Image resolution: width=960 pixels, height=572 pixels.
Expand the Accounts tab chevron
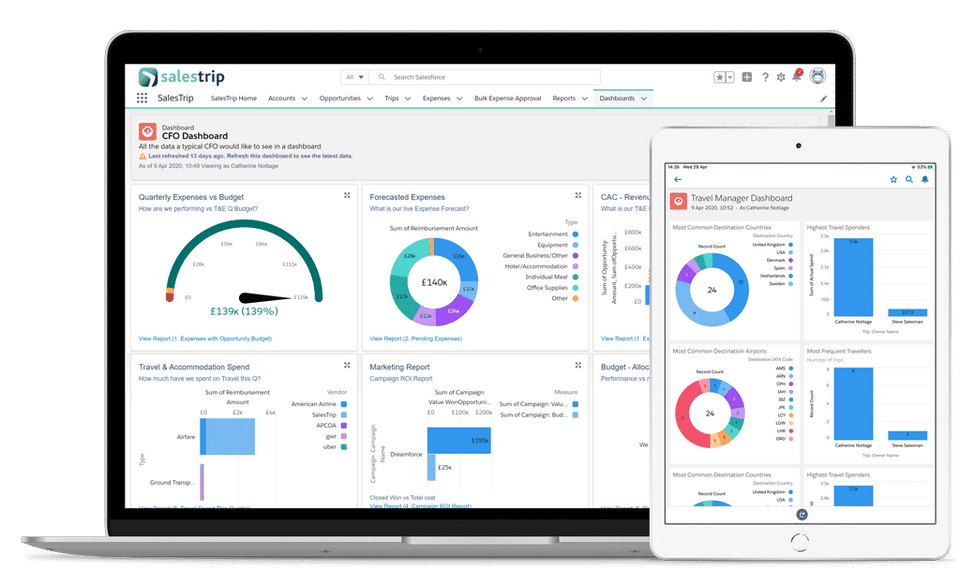coord(304,99)
